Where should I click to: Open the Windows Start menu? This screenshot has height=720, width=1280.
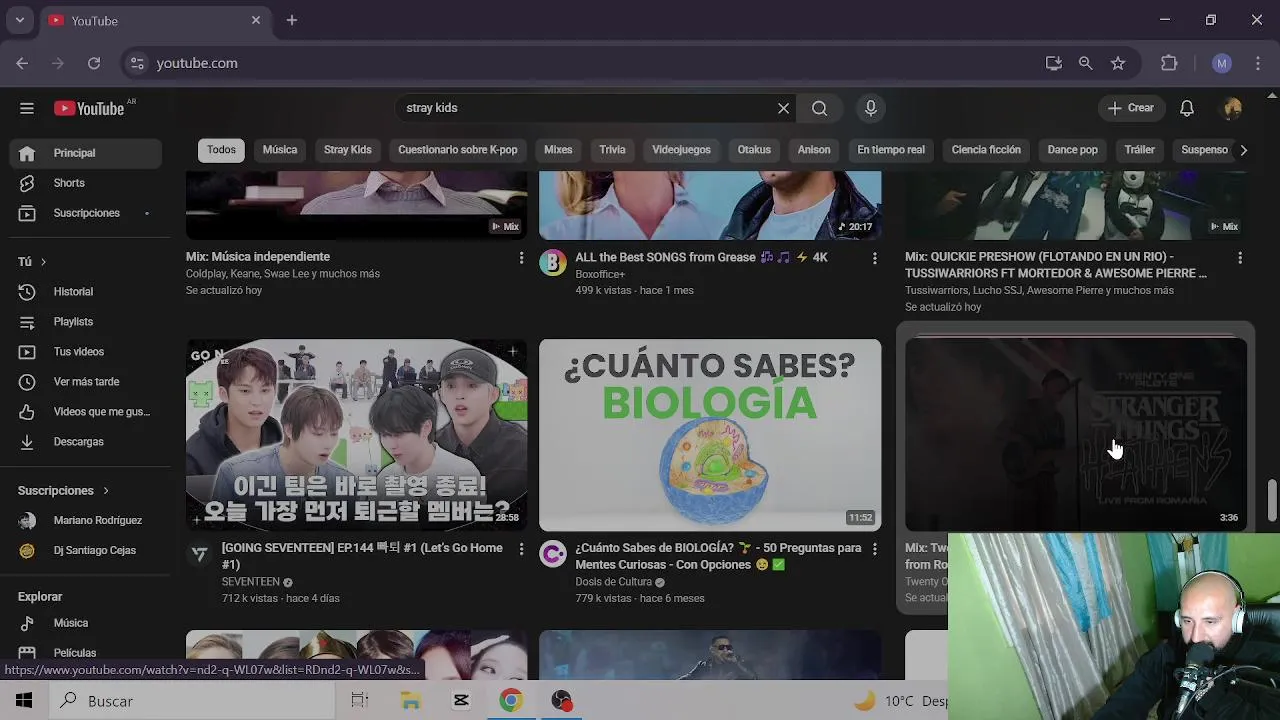click(24, 701)
